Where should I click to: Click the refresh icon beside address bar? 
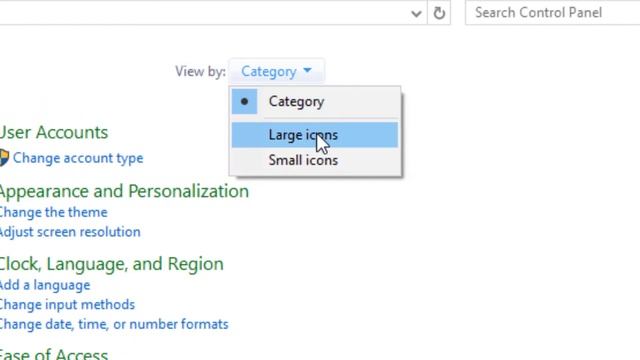pyautogui.click(x=439, y=13)
